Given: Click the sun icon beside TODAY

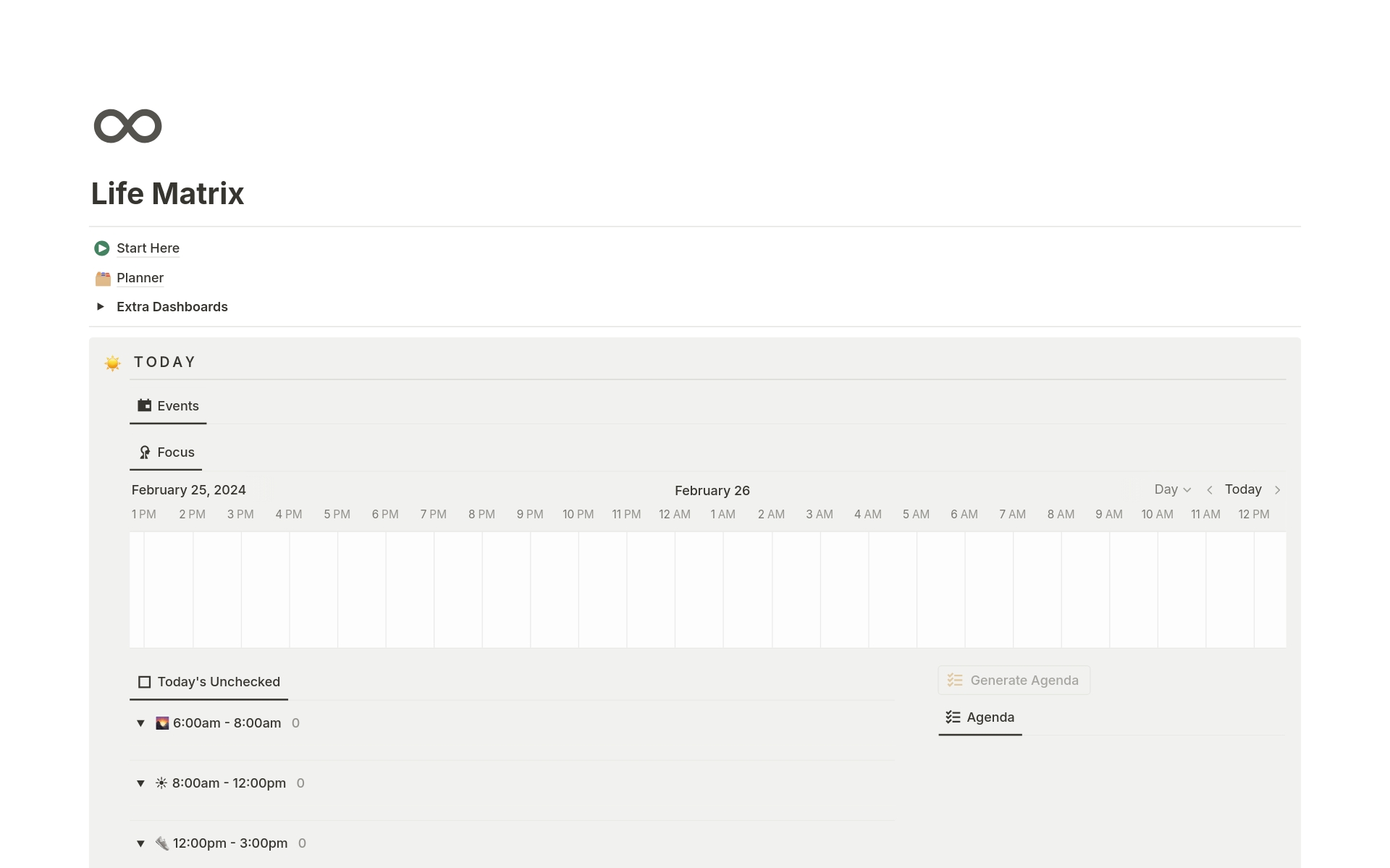Looking at the screenshot, I should pos(112,363).
